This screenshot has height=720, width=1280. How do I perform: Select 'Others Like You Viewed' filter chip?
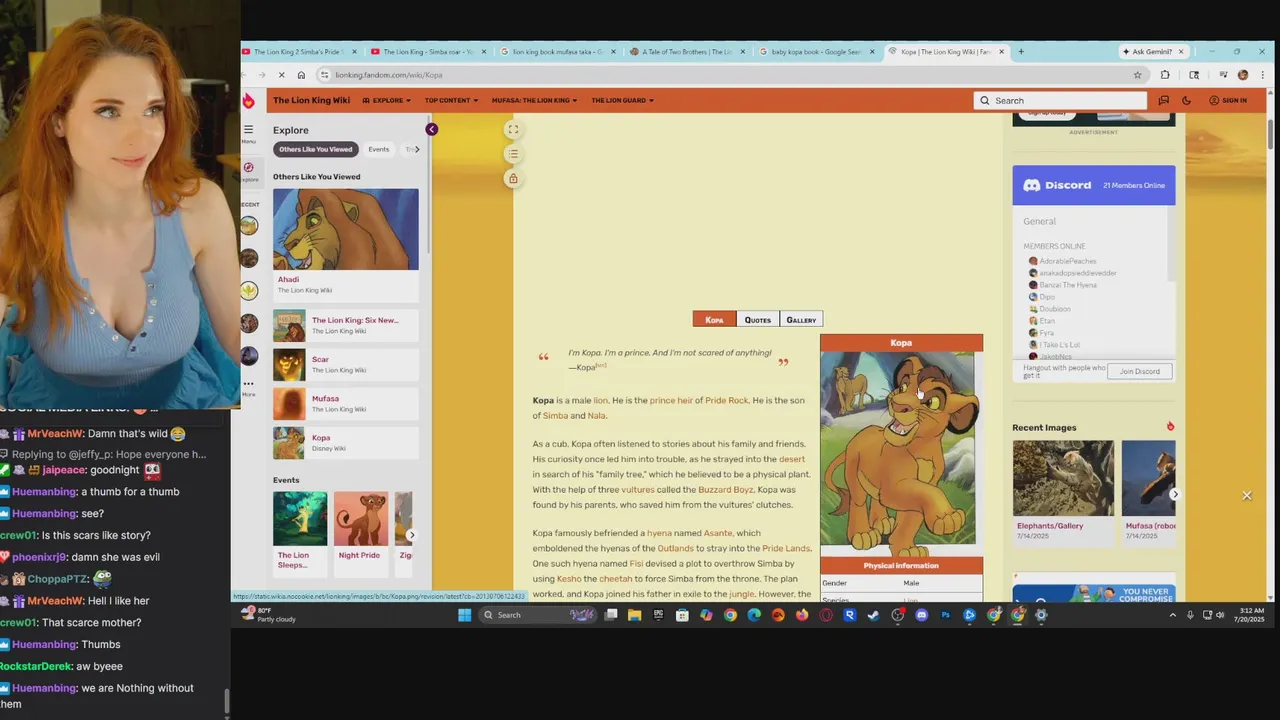tap(316, 149)
